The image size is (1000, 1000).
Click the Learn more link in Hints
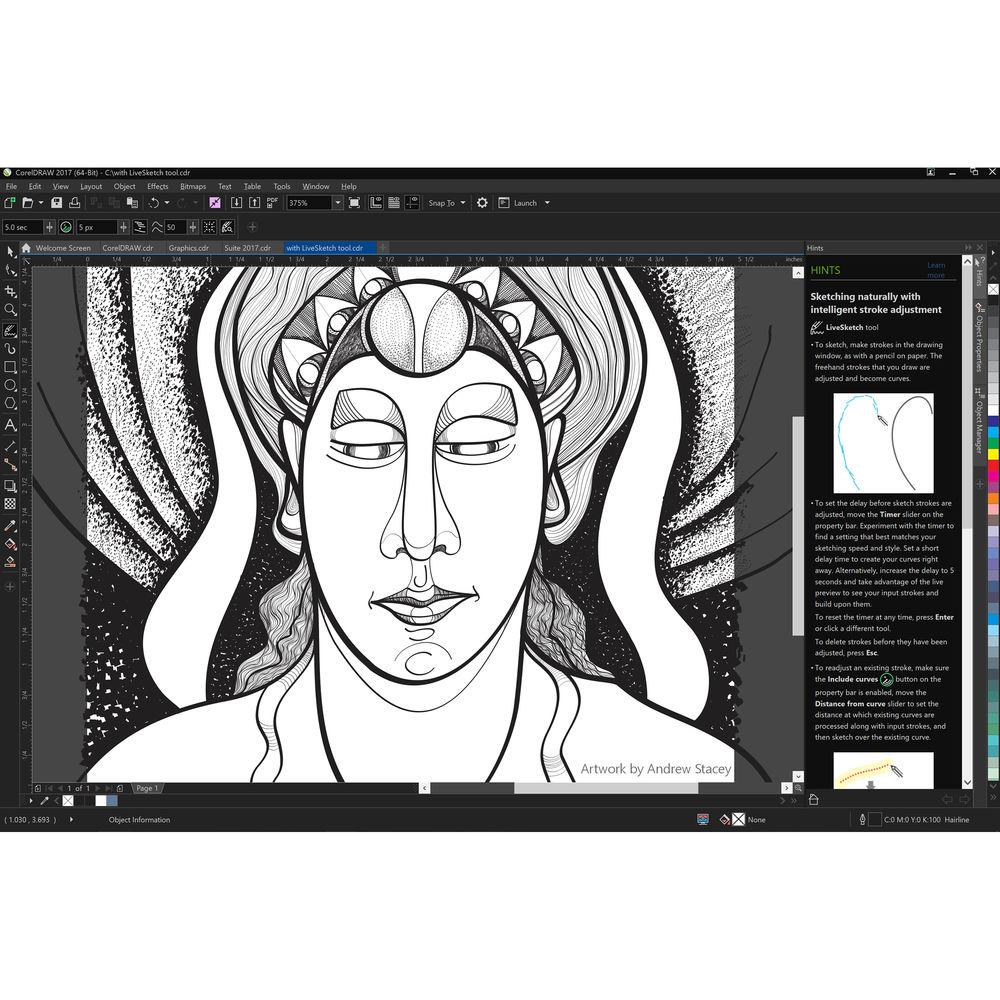[936, 270]
